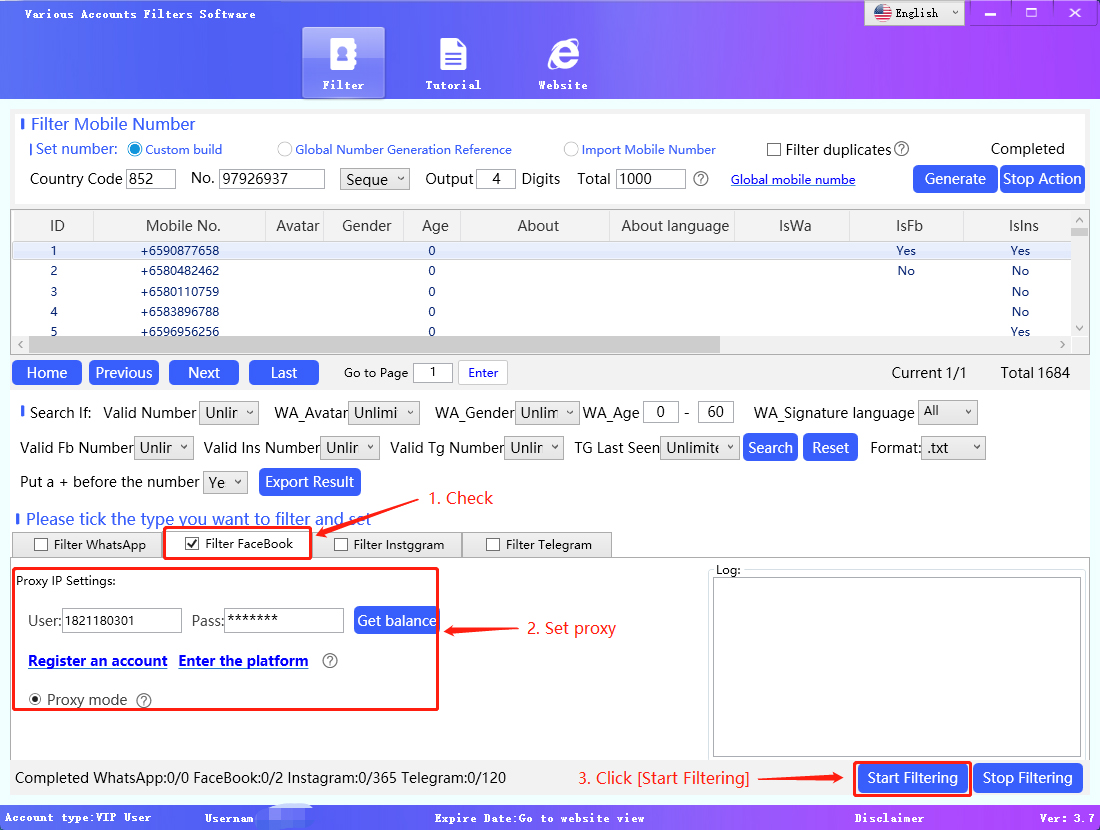Expand the Valid Number dropdown

229,413
